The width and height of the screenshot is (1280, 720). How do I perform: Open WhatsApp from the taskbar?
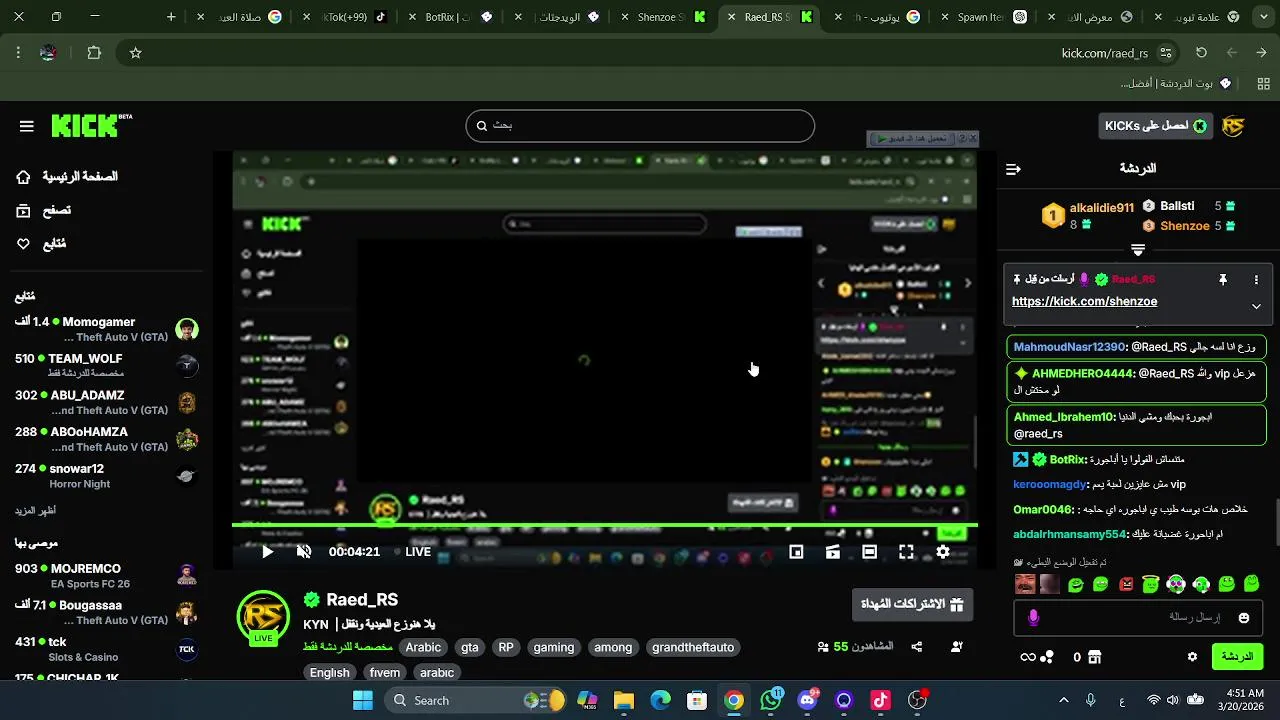[771, 700]
